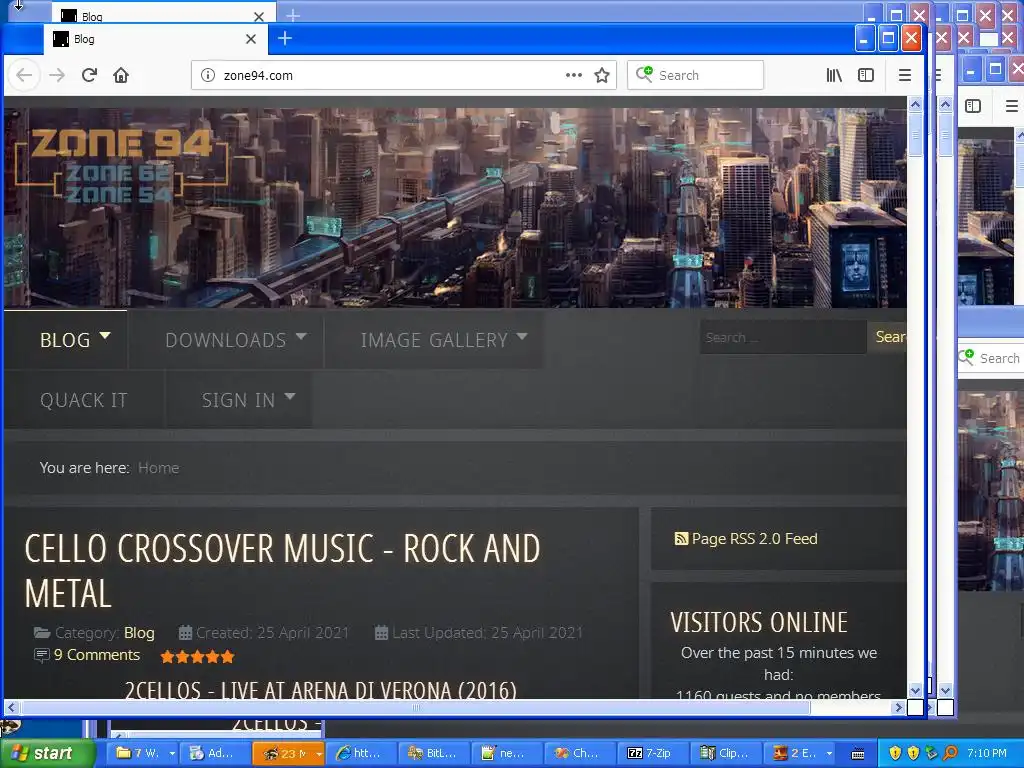Select Blog tab in background window
This screenshot has height=768, width=1024.
[x=163, y=14]
